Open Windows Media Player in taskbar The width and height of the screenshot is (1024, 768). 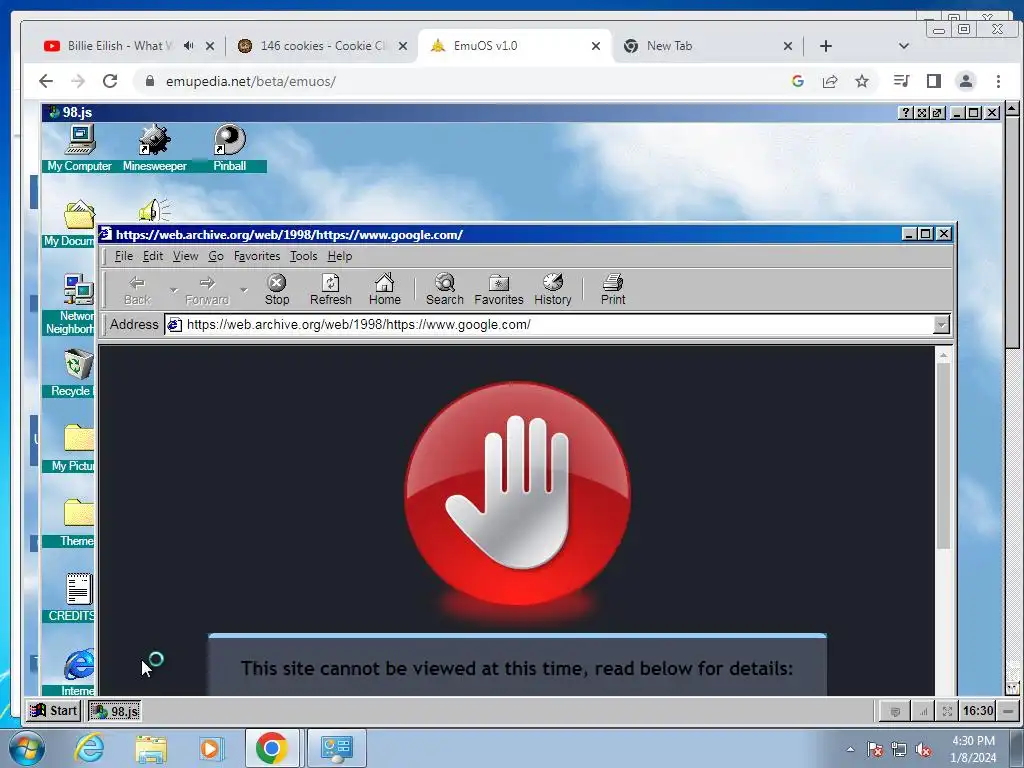pos(211,748)
